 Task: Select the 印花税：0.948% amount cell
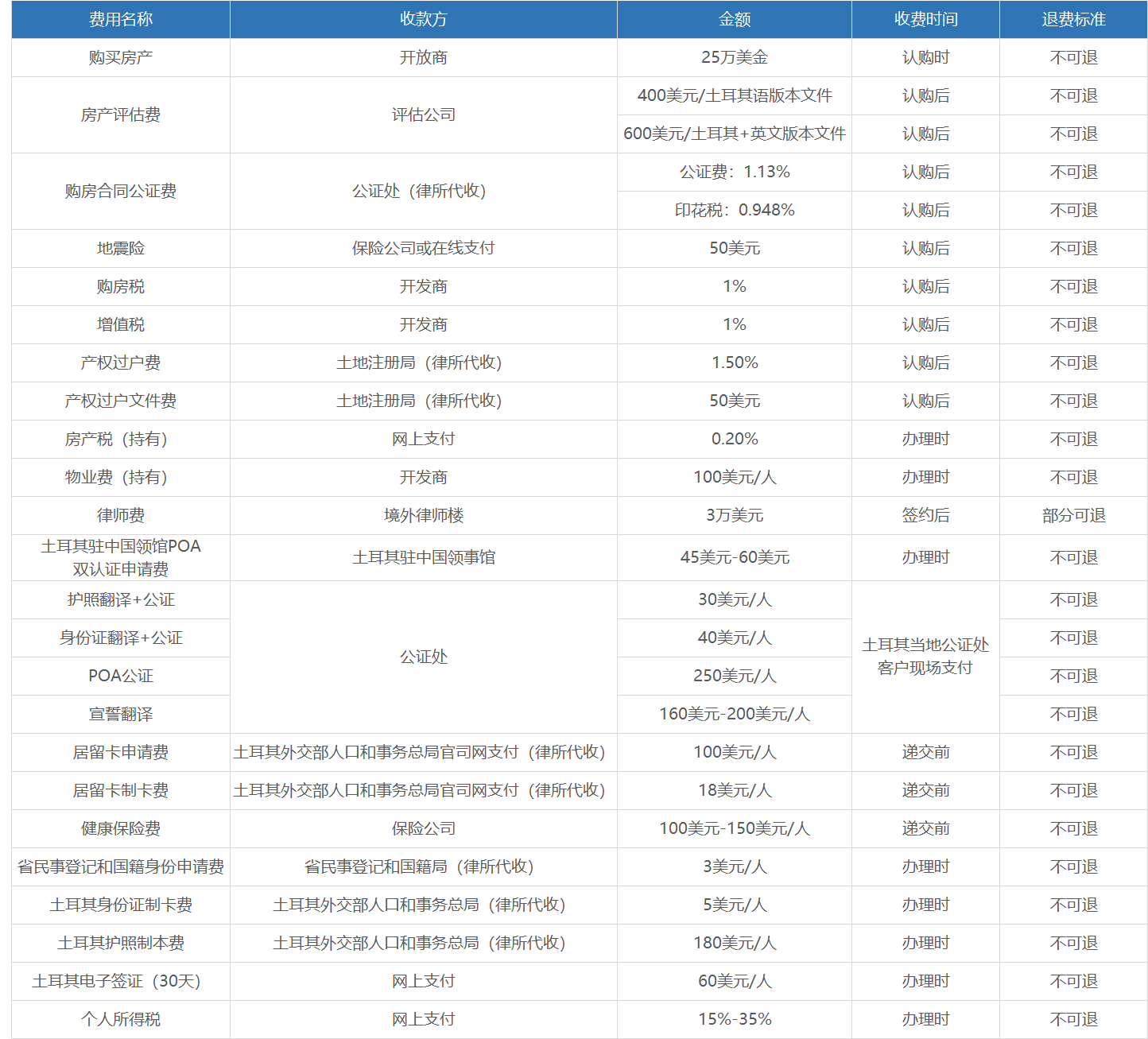[734, 210]
